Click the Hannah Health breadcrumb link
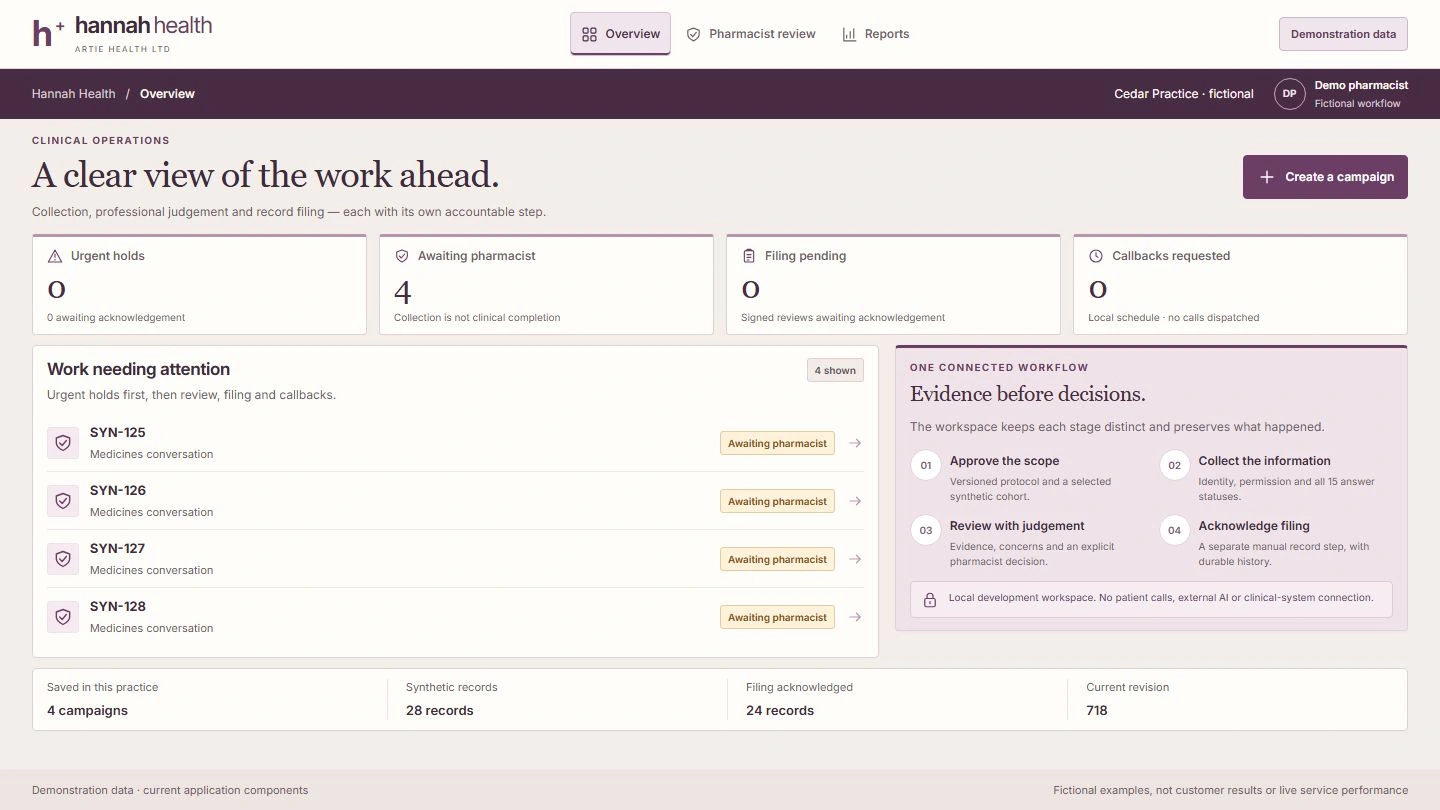This screenshot has width=1440, height=810. point(74,94)
